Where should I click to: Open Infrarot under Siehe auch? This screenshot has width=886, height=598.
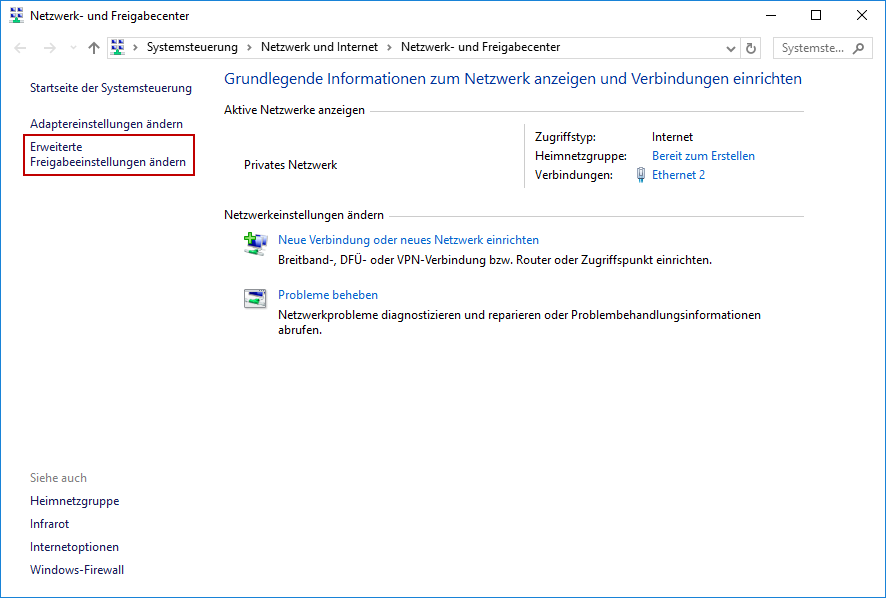click(50, 524)
